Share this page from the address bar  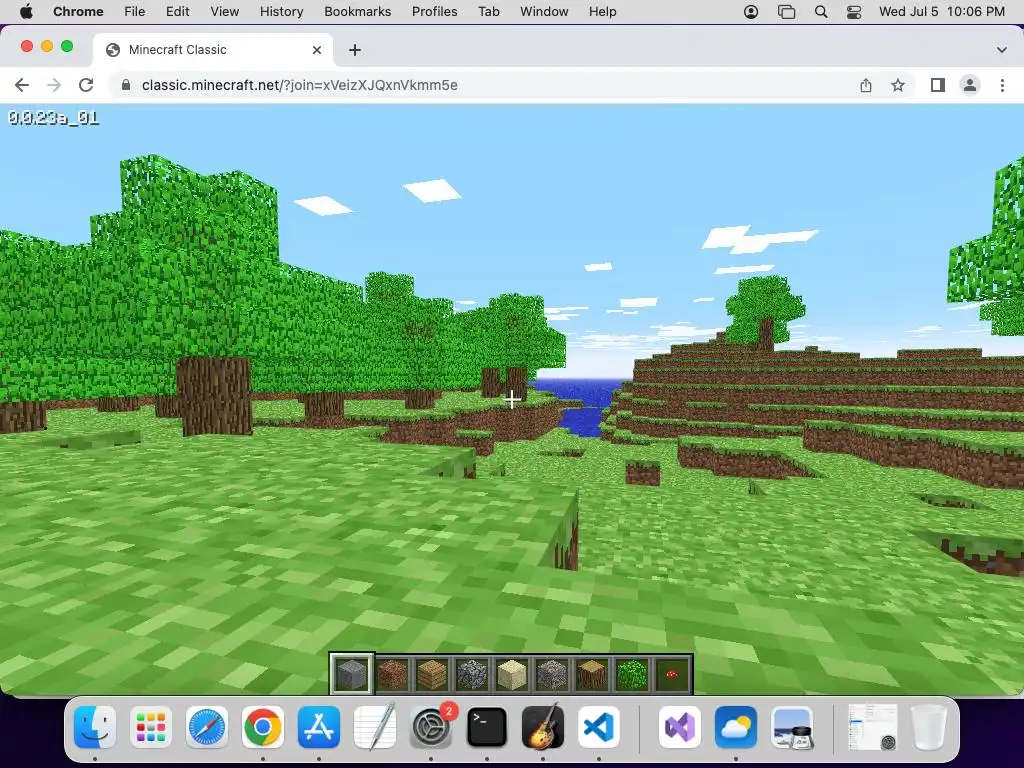(866, 85)
